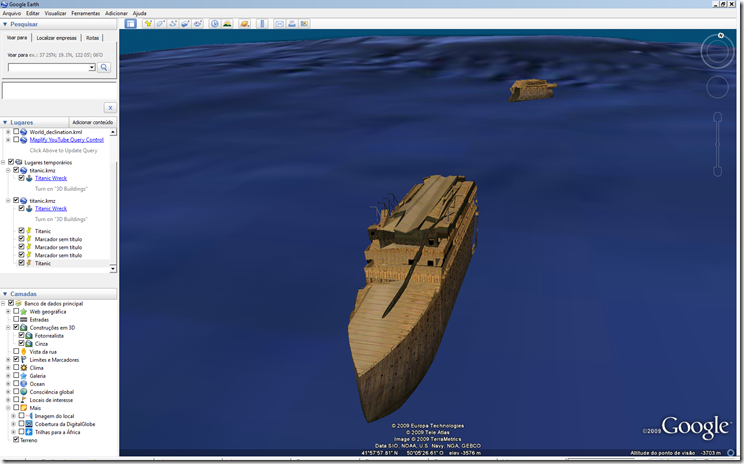The height and width of the screenshot is (464, 744).
Task: Open the Editar menu
Action: [x=33, y=13]
